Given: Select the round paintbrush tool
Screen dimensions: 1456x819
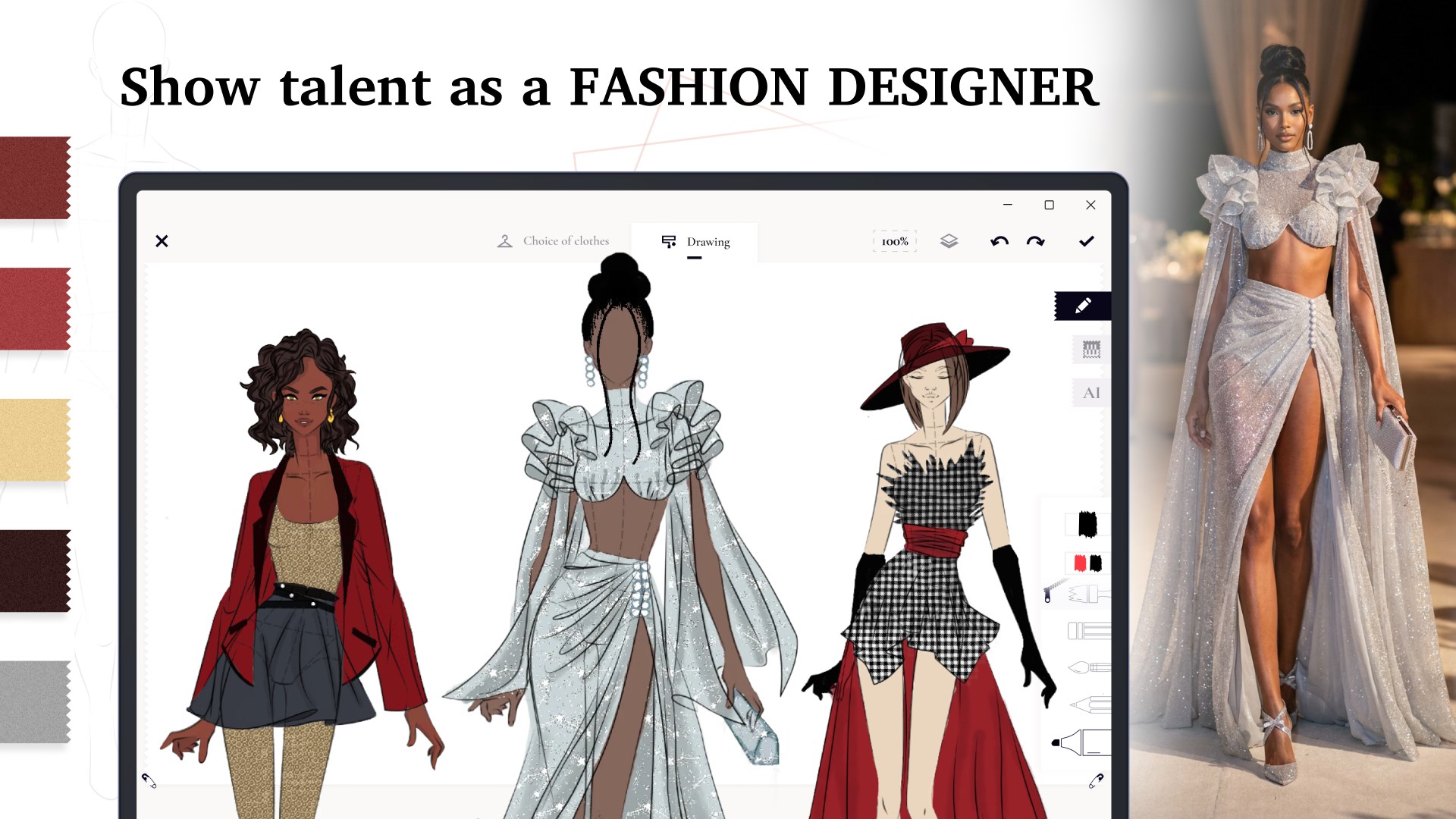Looking at the screenshot, I should [1090, 667].
